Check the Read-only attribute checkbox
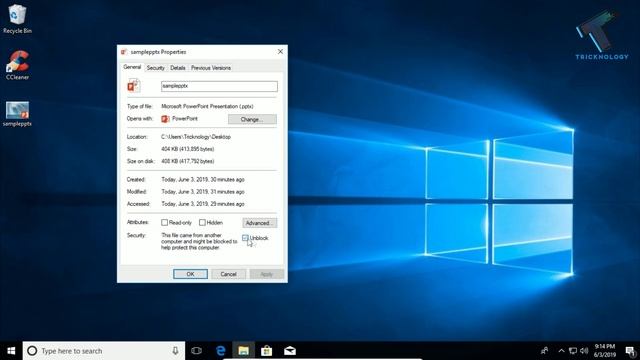Image resolution: width=640 pixels, height=360 pixels. (164, 222)
